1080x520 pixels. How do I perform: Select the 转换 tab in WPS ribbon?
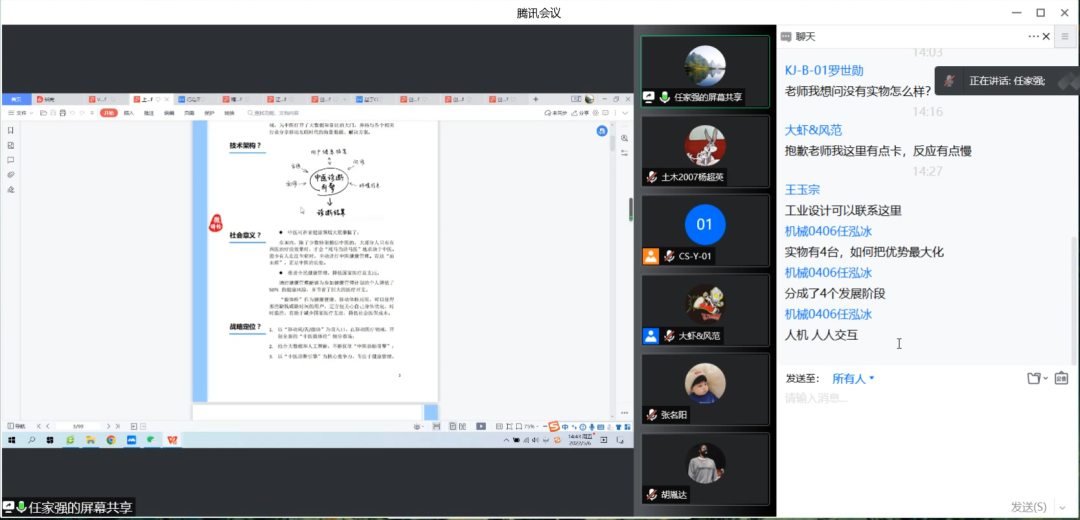click(x=229, y=113)
